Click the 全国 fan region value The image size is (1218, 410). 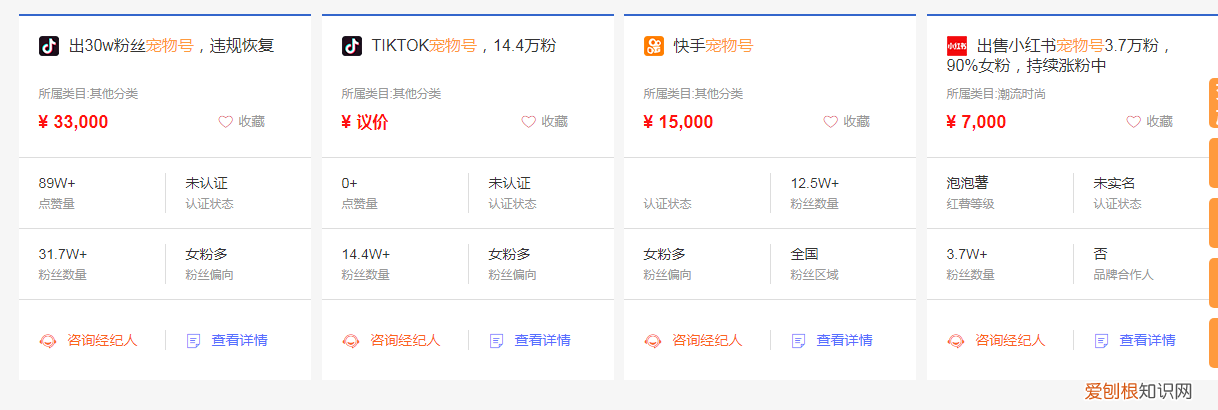click(805, 255)
